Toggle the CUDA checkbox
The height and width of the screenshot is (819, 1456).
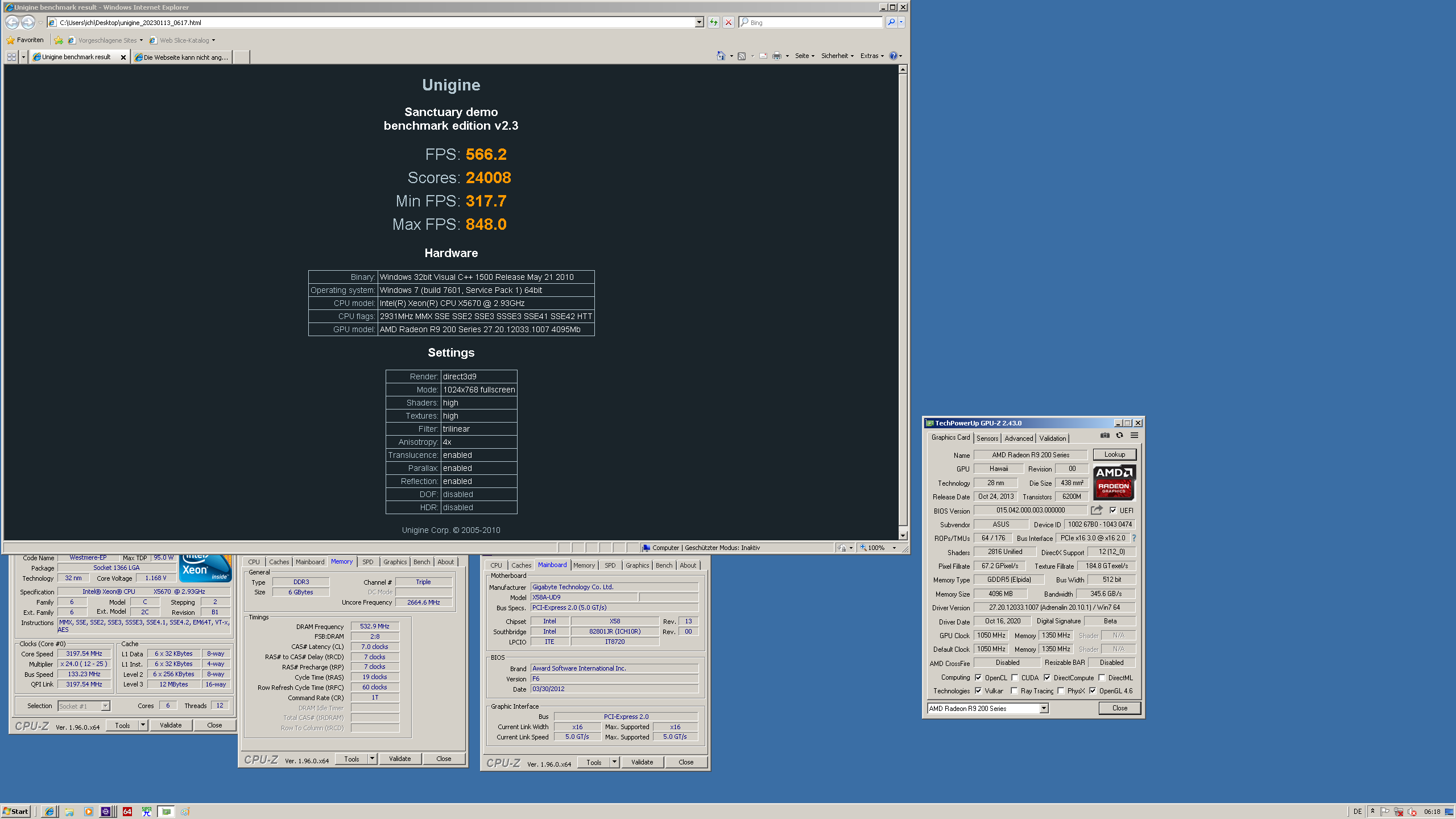1015,677
